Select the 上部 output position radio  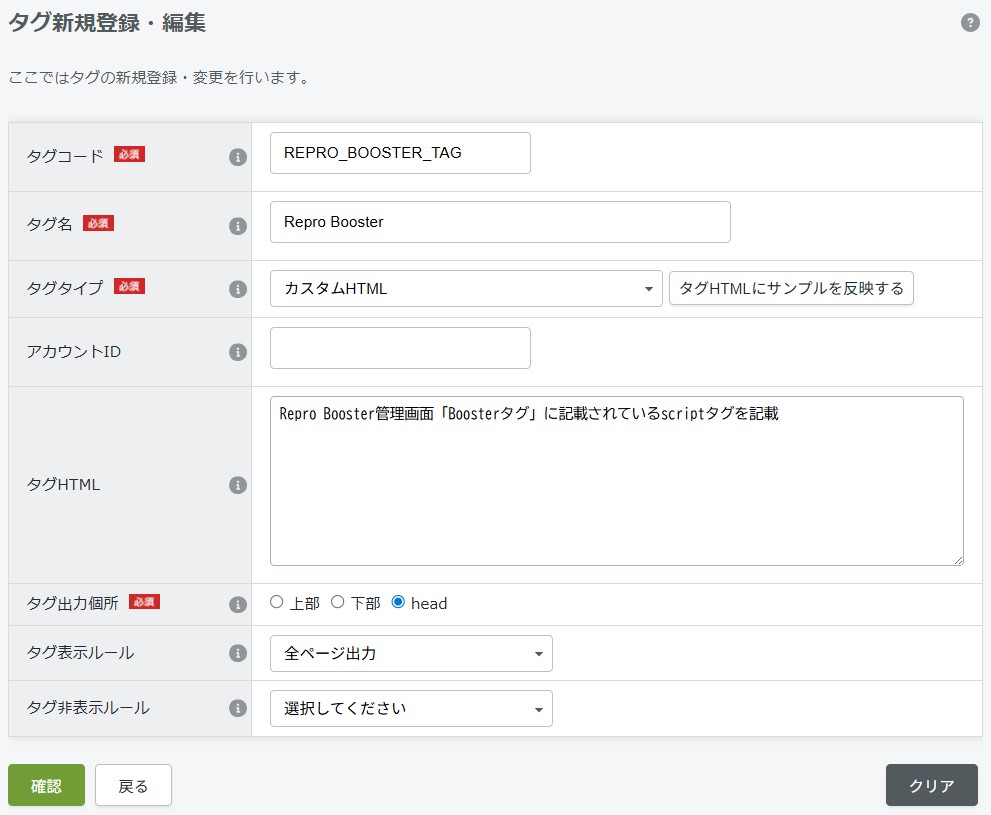pos(276,602)
